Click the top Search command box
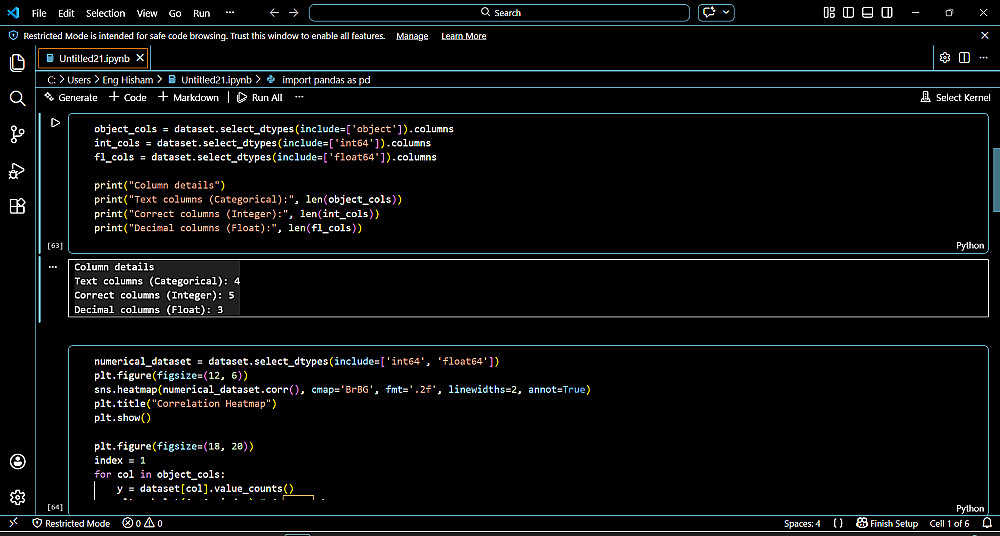The image size is (1000, 536). pos(499,13)
